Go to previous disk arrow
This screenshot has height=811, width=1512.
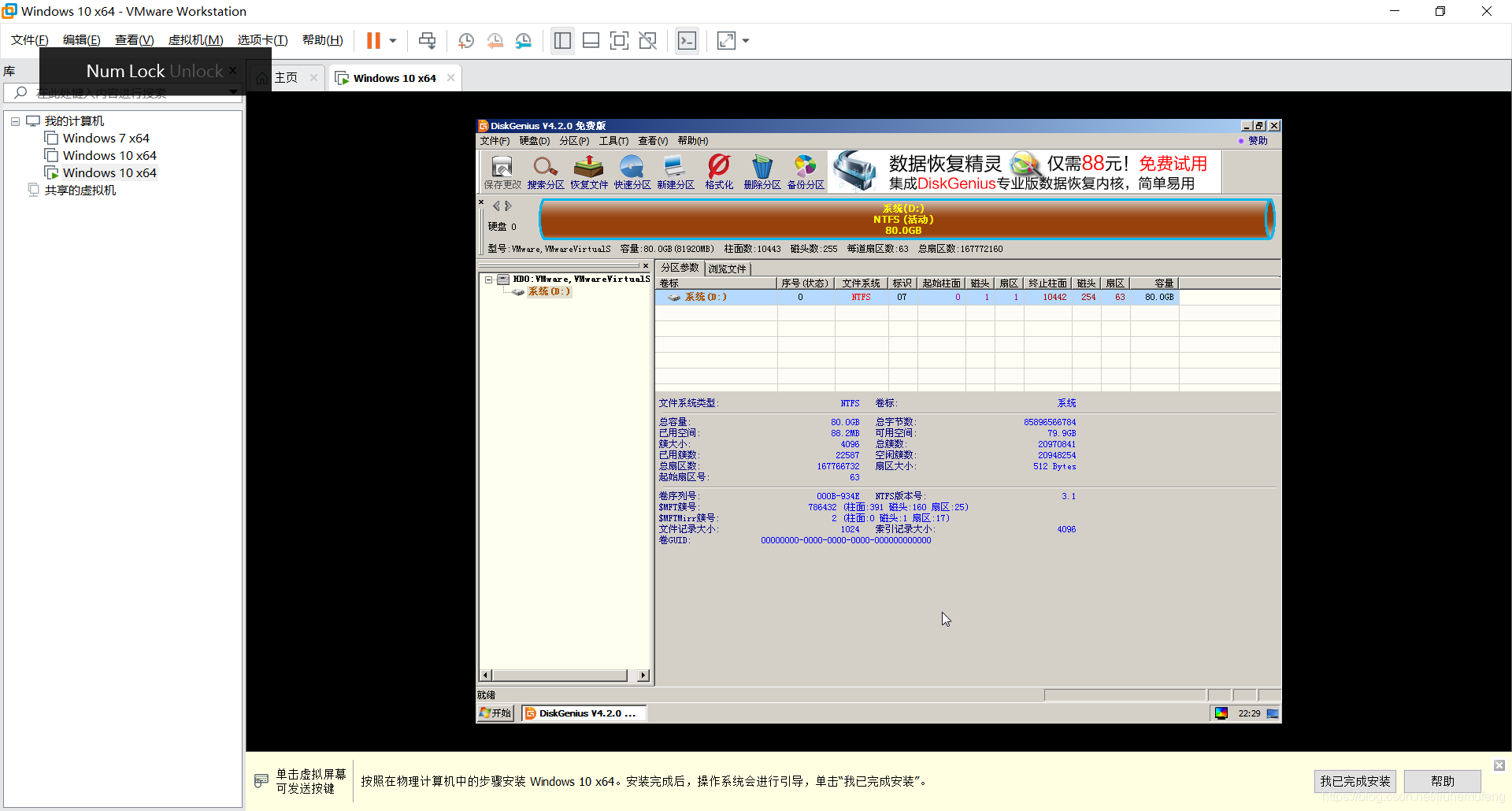(496, 206)
